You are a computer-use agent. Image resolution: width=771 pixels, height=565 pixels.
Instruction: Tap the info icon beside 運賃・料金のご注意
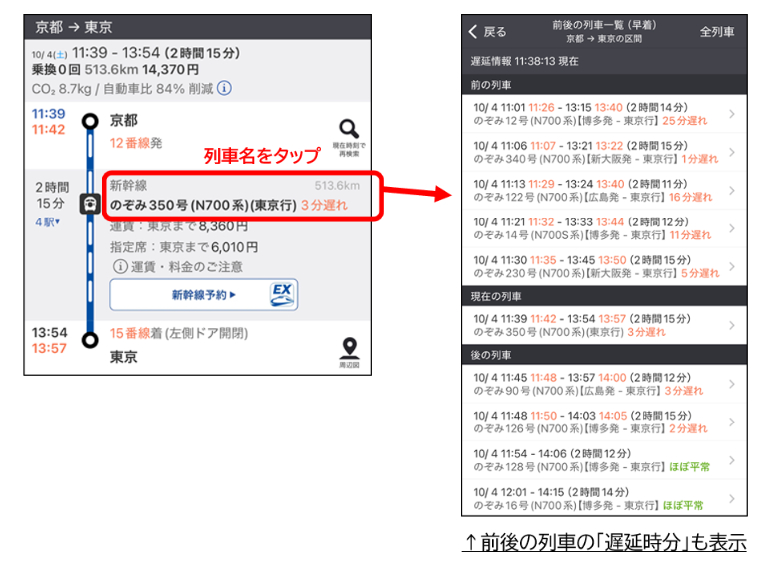tap(119, 267)
